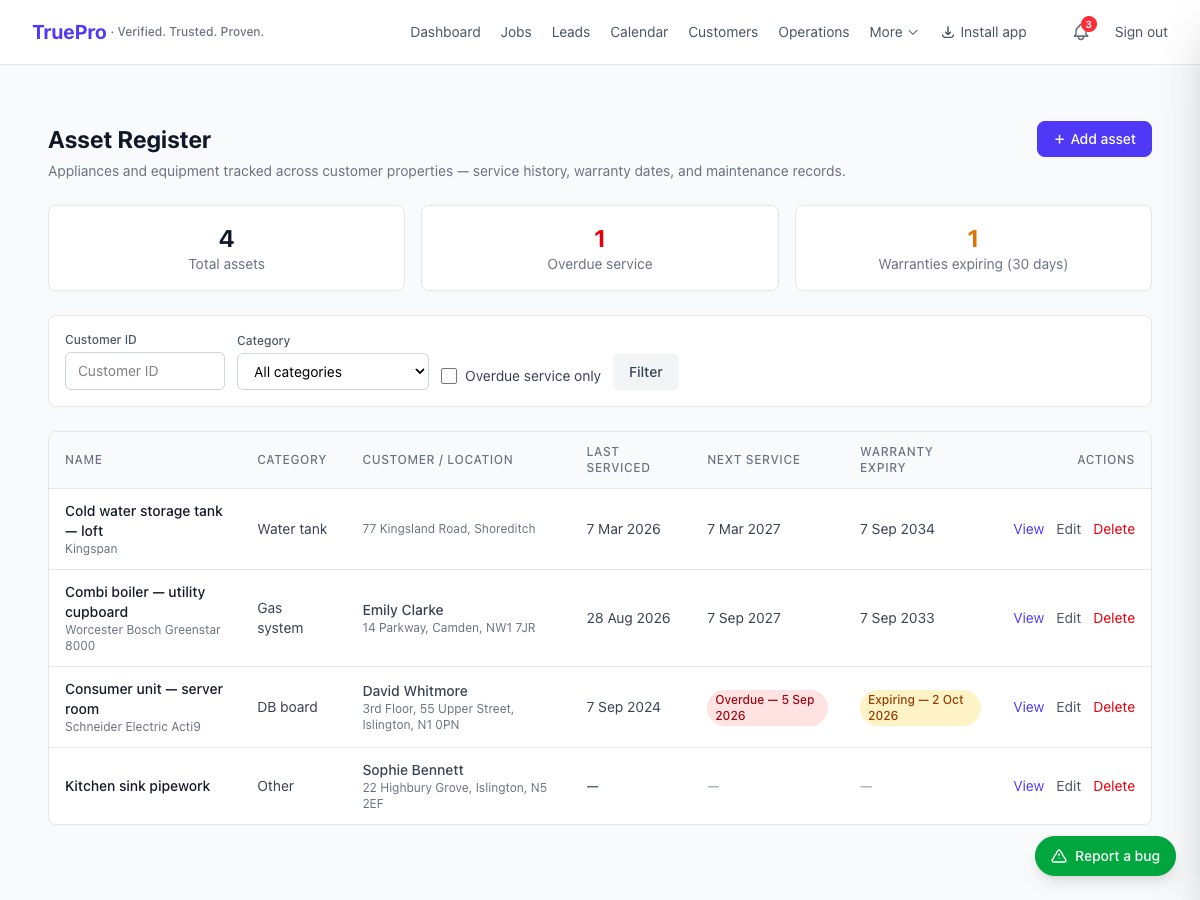The image size is (1200, 900).
Task: Click the NEXT SERVICE column header
Action: pos(754,460)
